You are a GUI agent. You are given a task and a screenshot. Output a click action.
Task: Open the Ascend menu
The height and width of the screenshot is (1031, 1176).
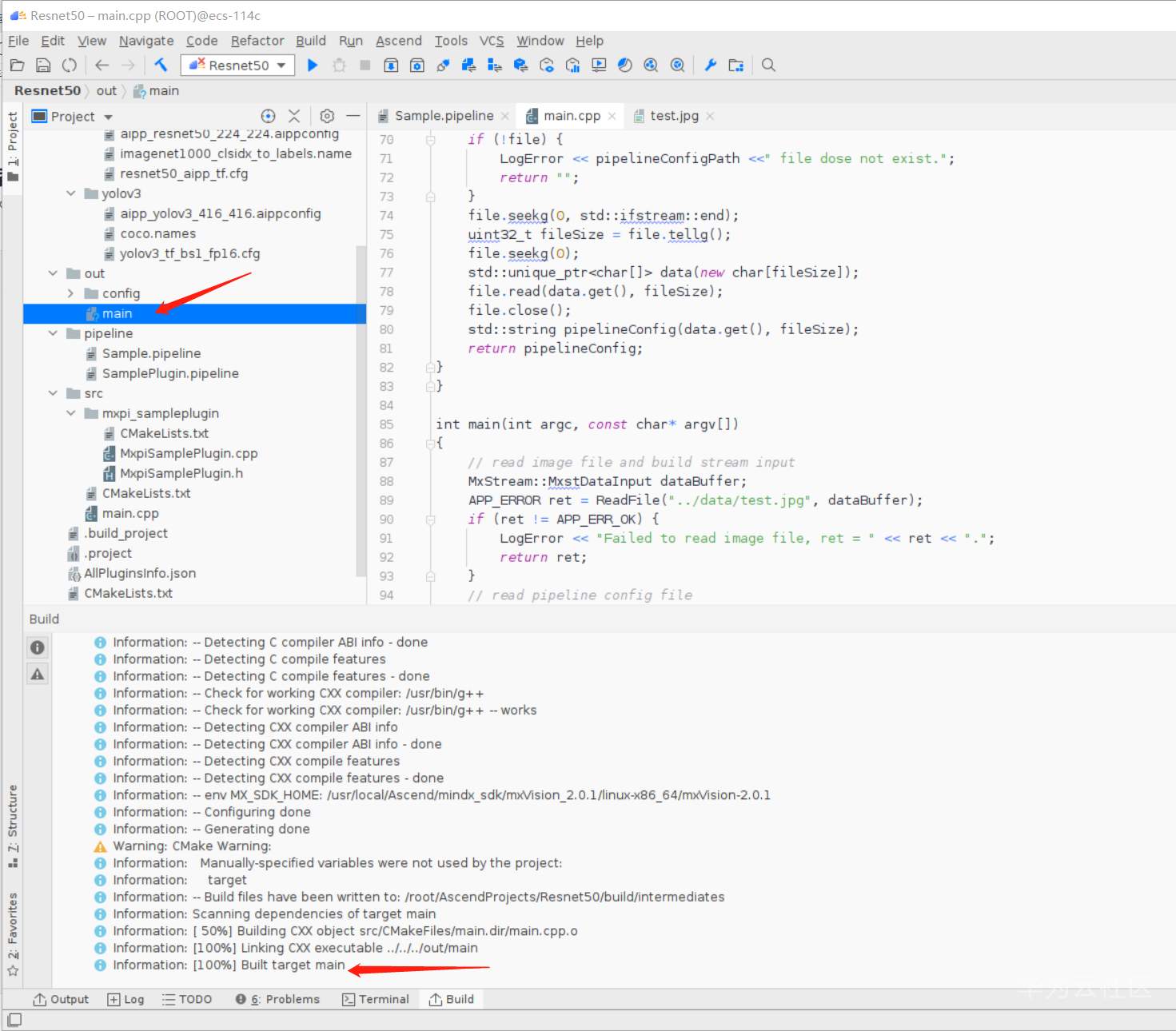pos(398,41)
